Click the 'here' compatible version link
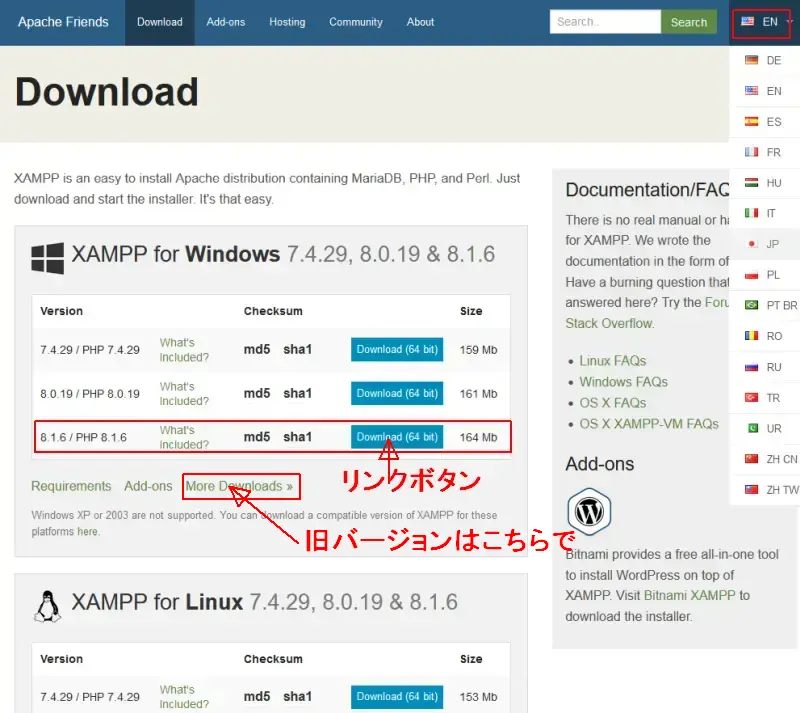 [87, 531]
